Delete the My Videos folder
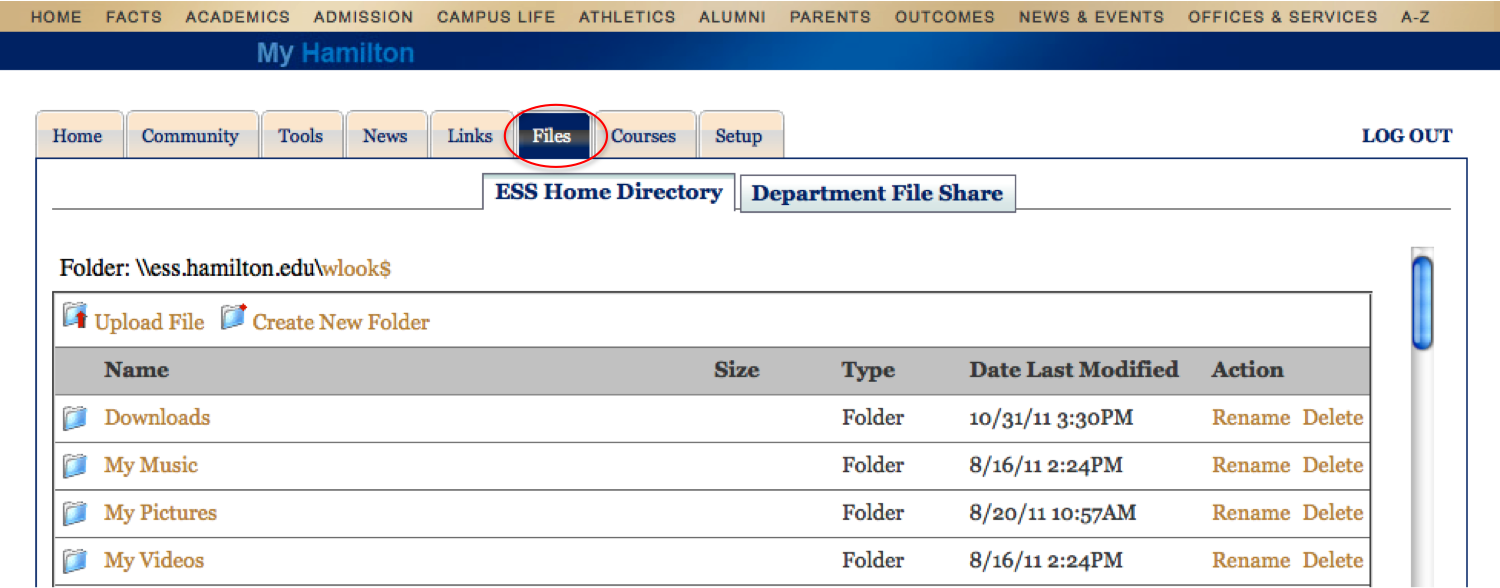Image resolution: width=1500 pixels, height=588 pixels. coord(1333,560)
